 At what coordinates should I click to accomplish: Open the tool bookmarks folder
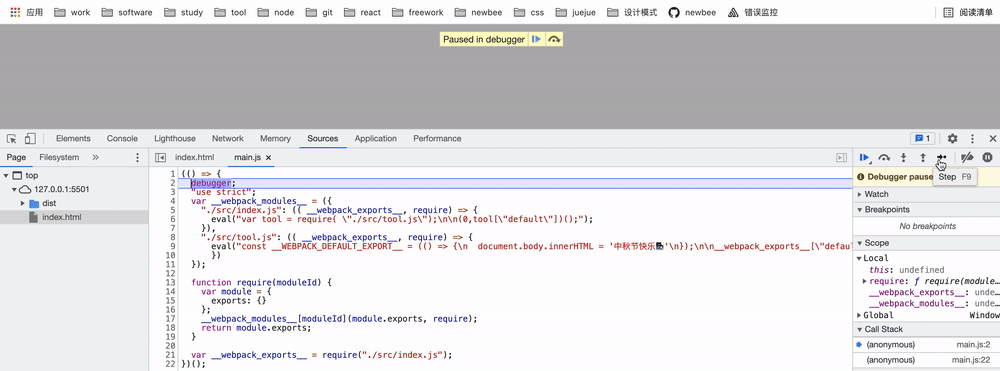[230, 12]
